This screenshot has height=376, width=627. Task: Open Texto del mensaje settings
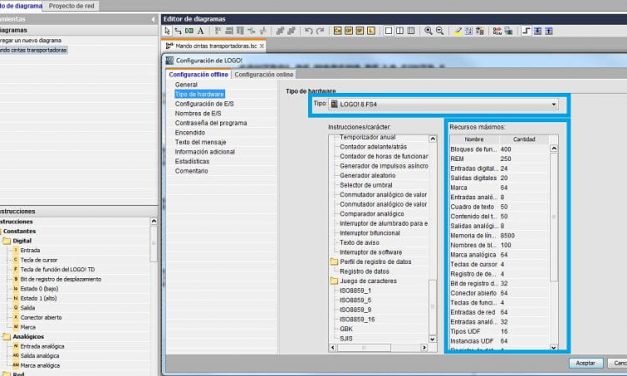coord(200,142)
